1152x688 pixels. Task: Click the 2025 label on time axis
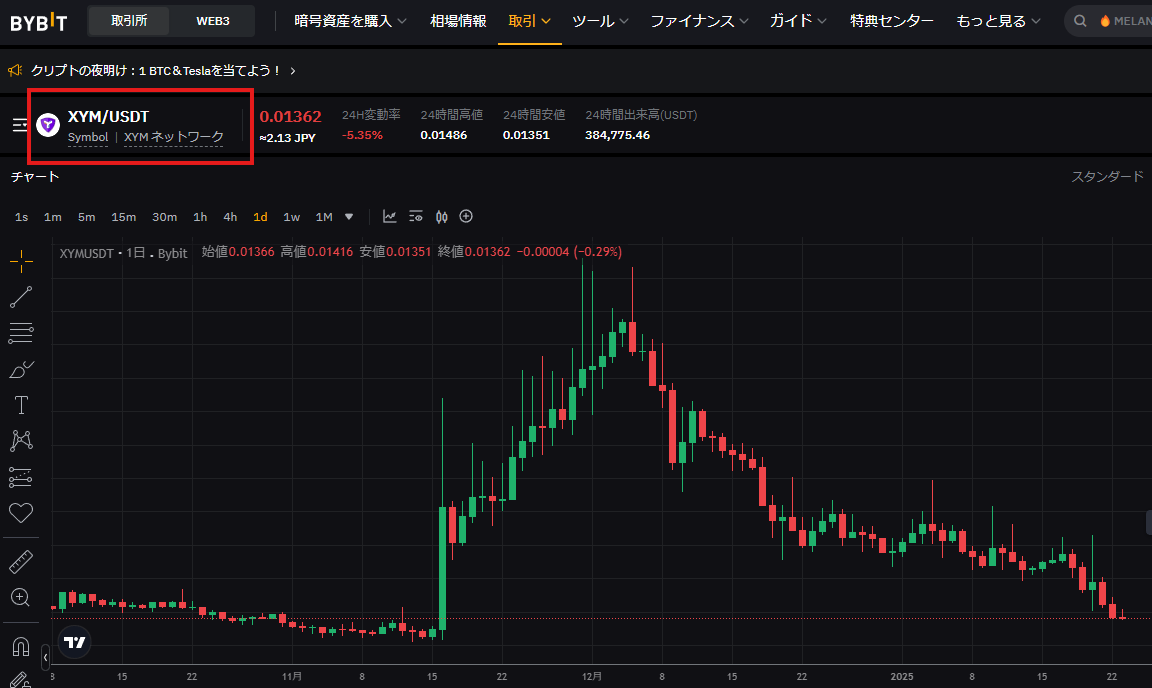tap(901, 676)
